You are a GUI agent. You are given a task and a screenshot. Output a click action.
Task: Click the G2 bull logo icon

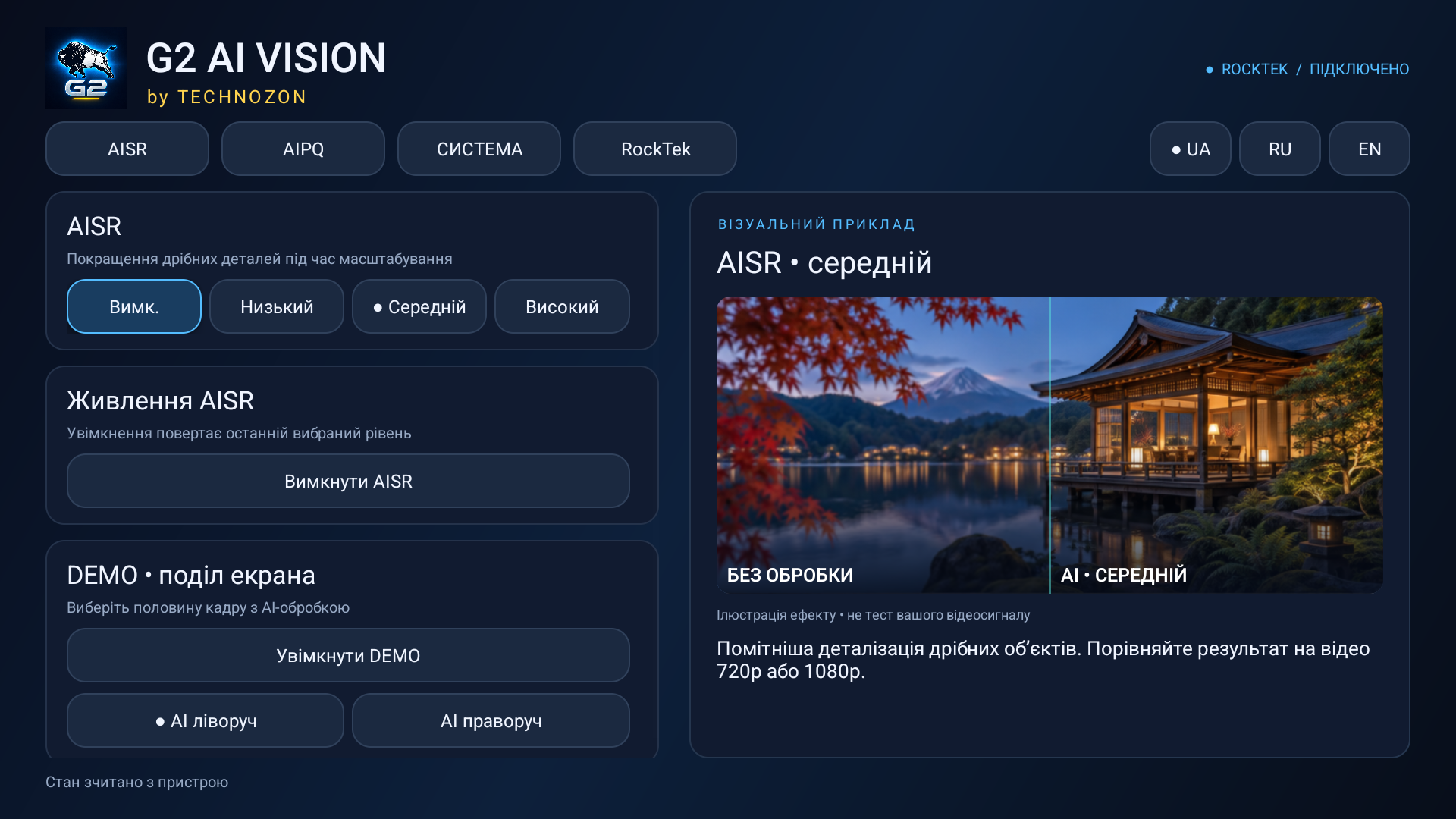pyautogui.click(x=86, y=68)
